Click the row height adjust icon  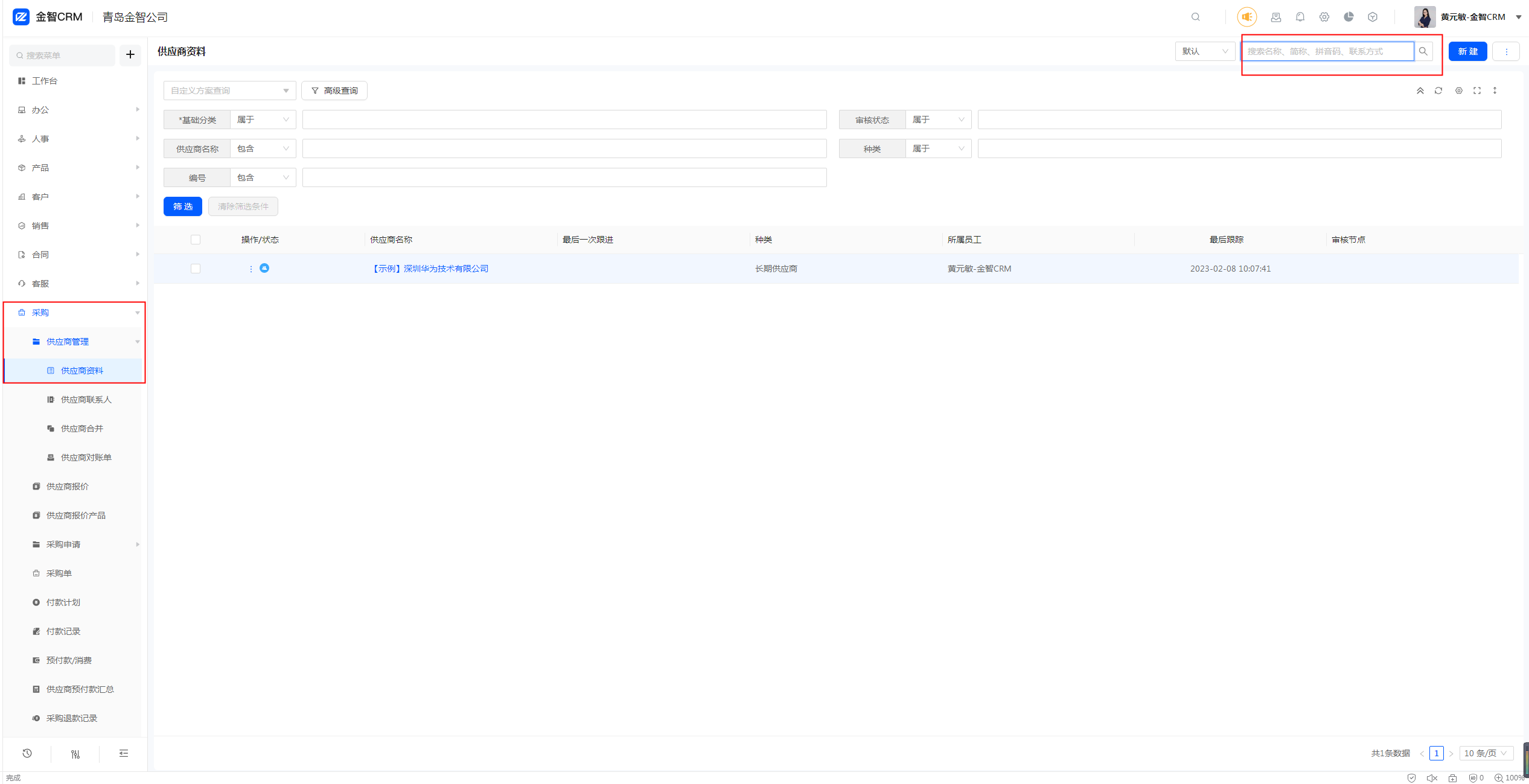coord(1495,91)
